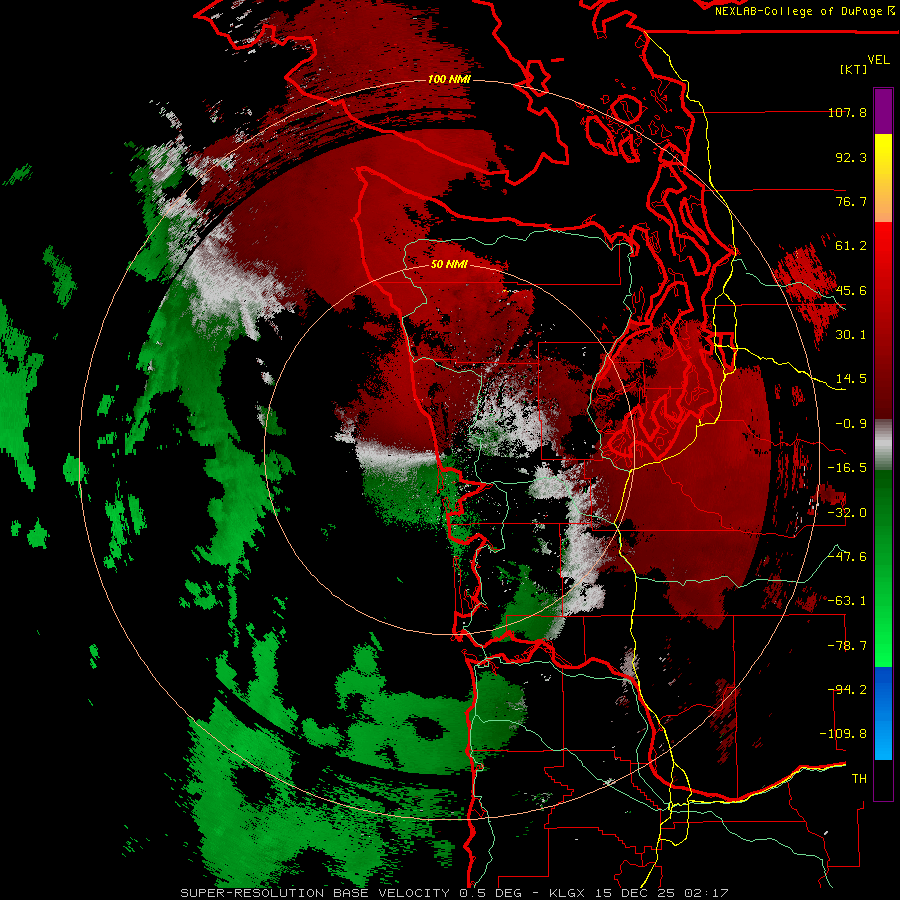Image resolution: width=900 pixels, height=900 pixels.
Task: Click the -32.0 scale value
Action: (x=847, y=513)
